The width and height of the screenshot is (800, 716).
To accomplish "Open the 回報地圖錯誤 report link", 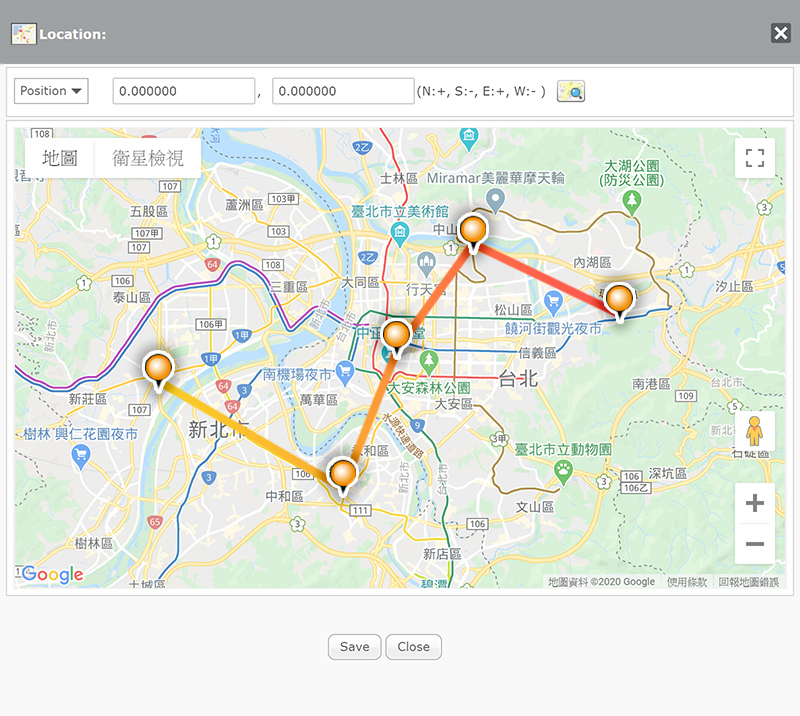I will pyautogui.click(x=748, y=582).
